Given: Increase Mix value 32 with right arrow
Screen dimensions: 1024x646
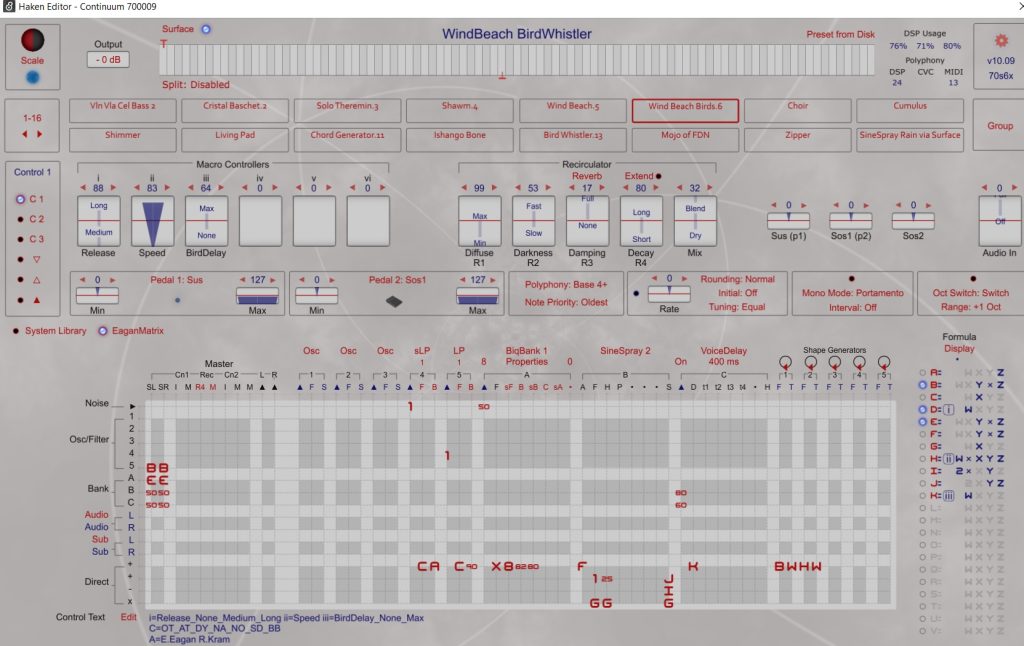Looking at the screenshot, I should tap(710, 188).
